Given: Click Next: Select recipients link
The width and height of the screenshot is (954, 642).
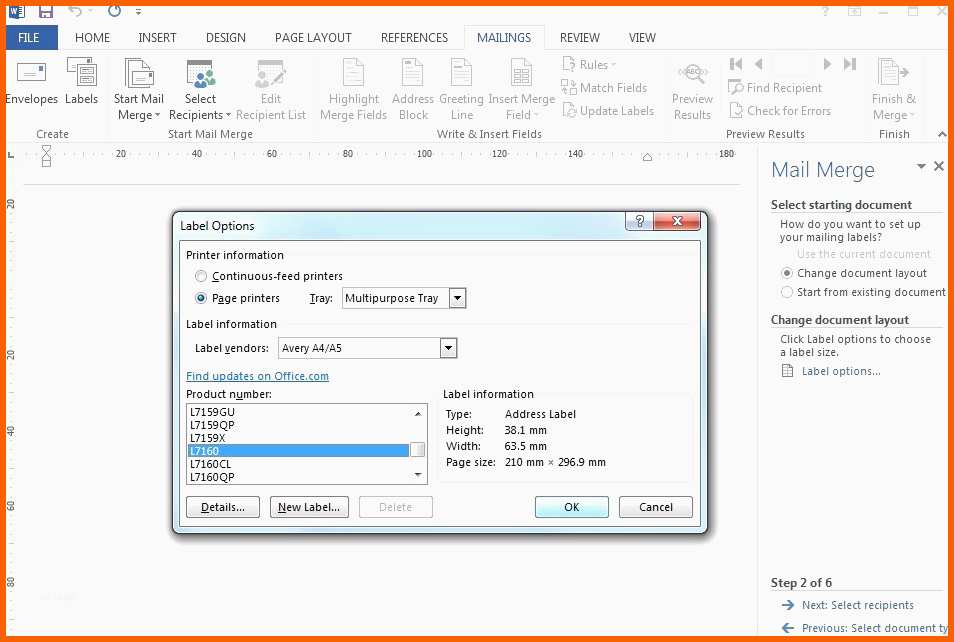Looking at the screenshot, I should click(858, 605).
